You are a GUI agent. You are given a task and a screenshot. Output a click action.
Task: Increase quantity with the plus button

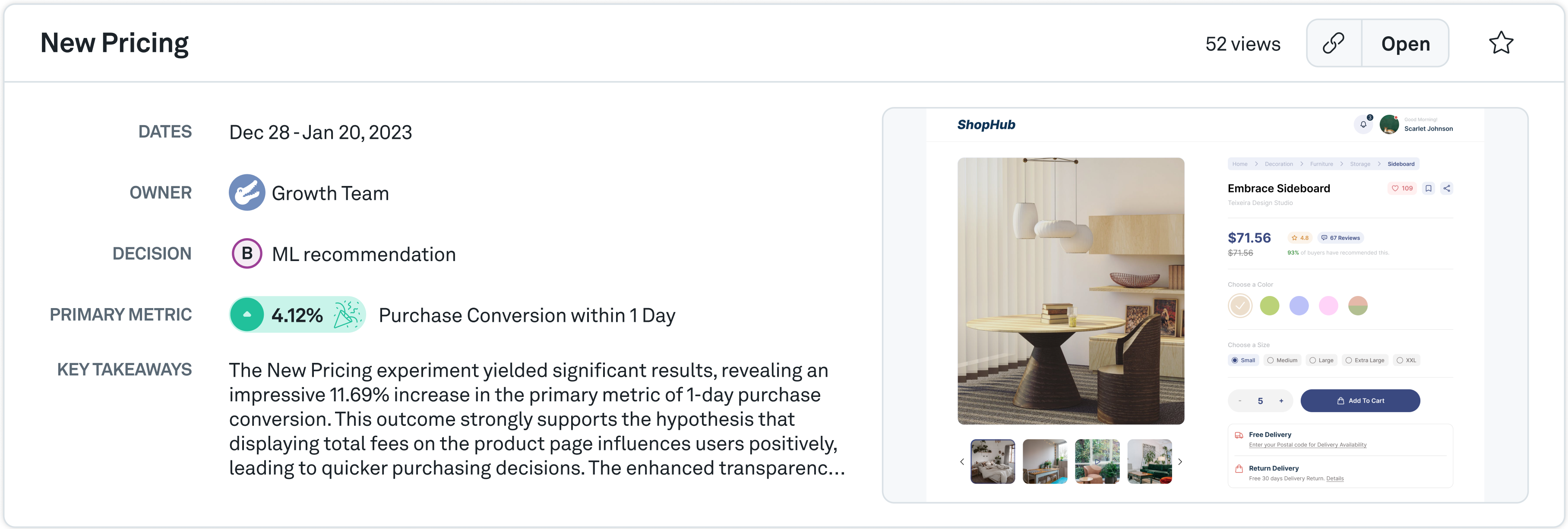pyautogui.click(x=1281, y=401)
